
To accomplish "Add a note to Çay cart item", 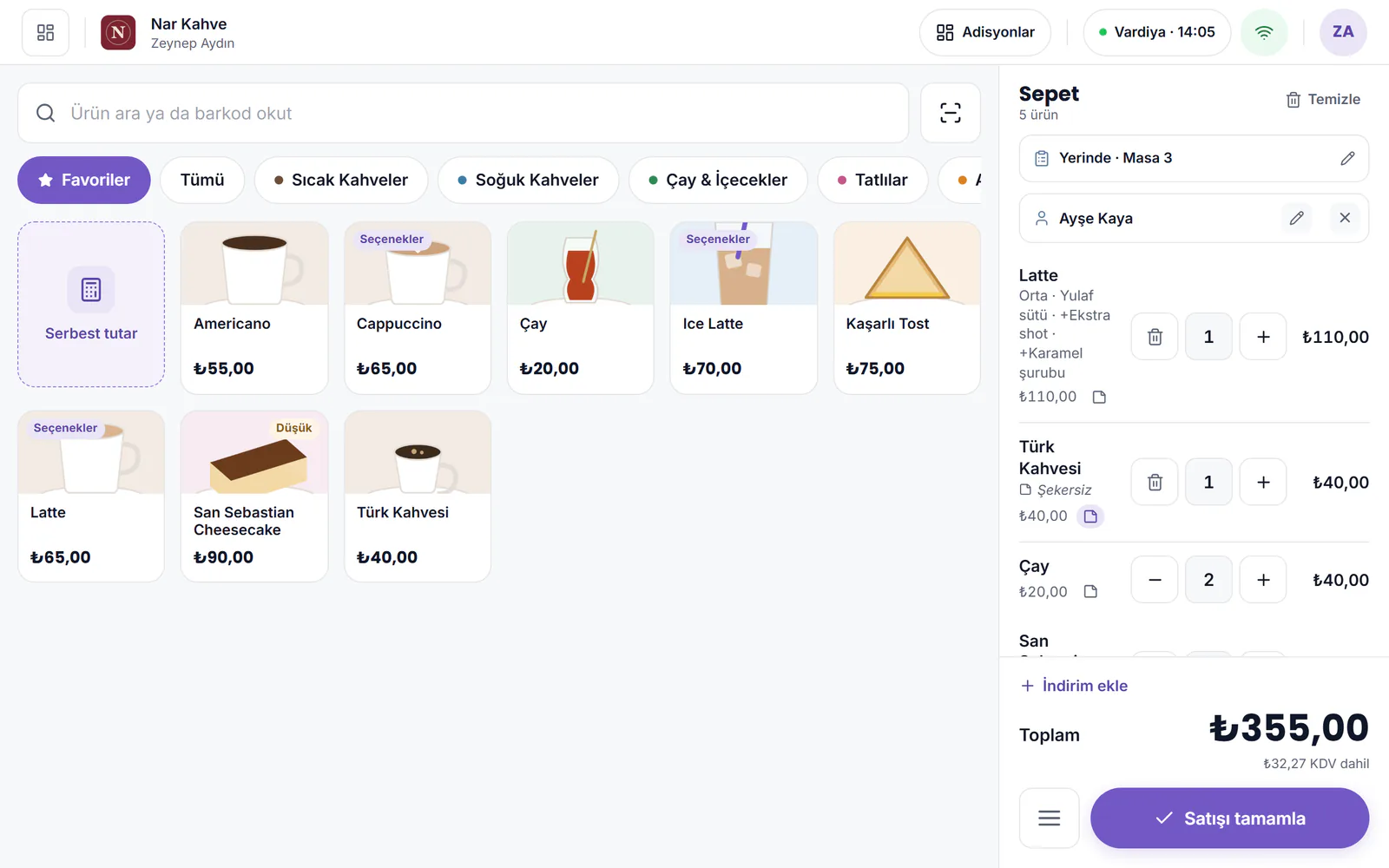I will (x=1091, y=592).
